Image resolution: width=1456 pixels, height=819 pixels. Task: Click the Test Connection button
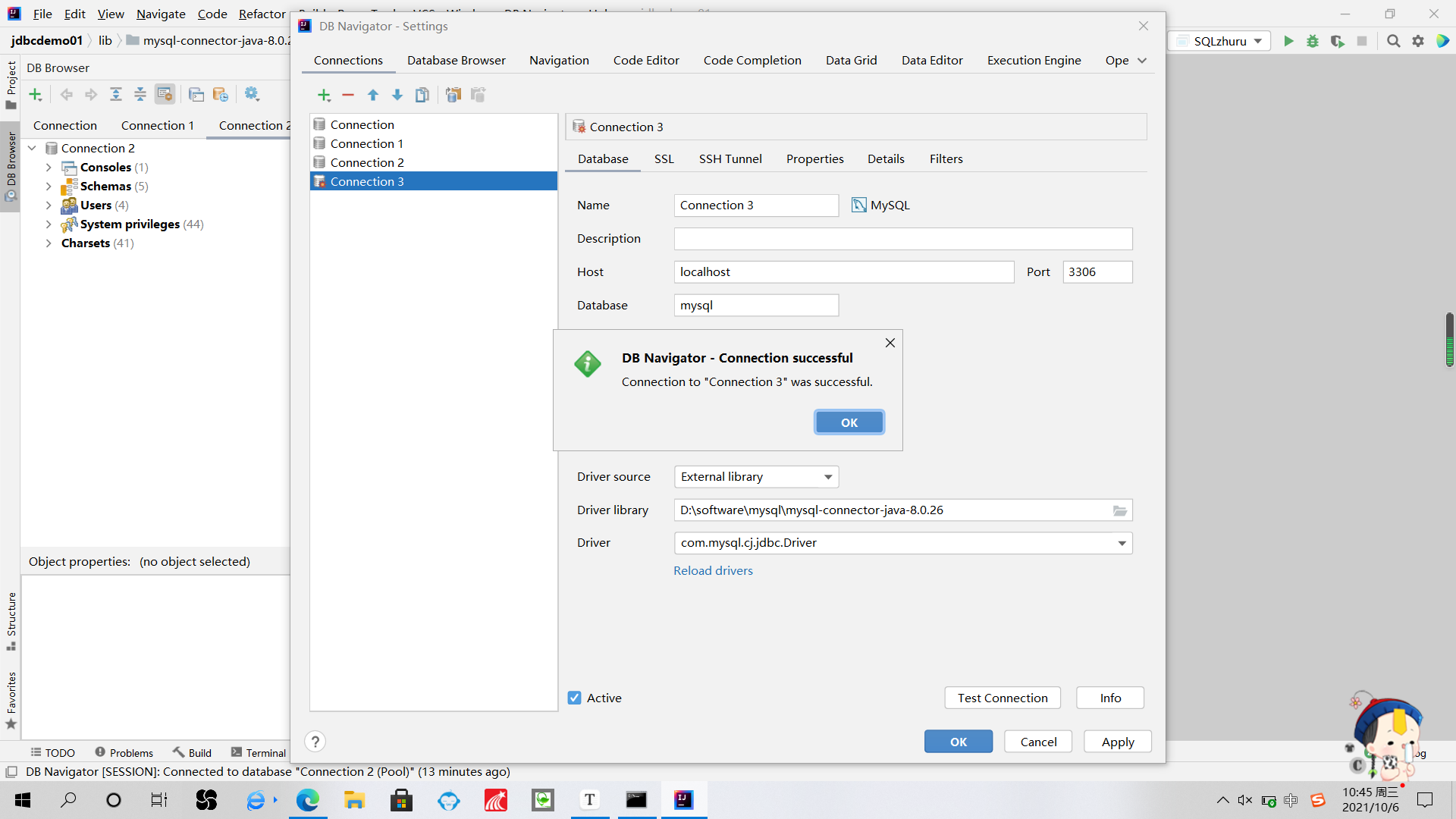click(x=1002, y=698)
